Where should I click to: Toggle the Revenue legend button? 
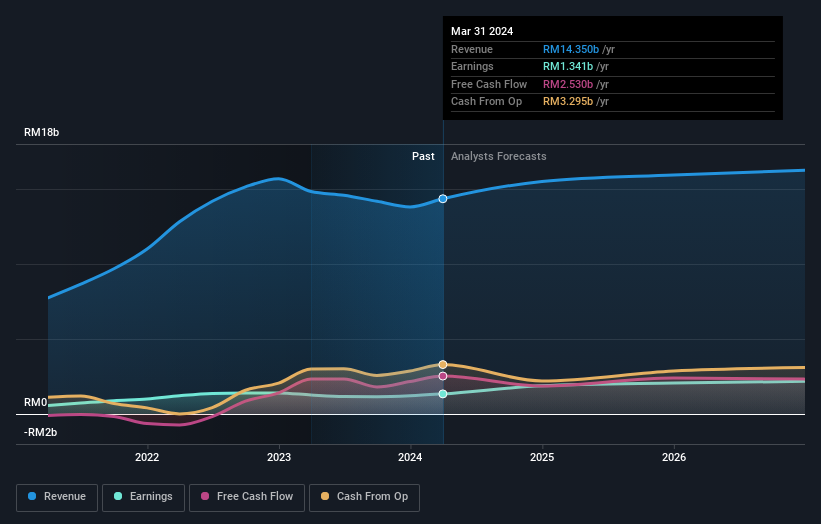pos(57,497)
